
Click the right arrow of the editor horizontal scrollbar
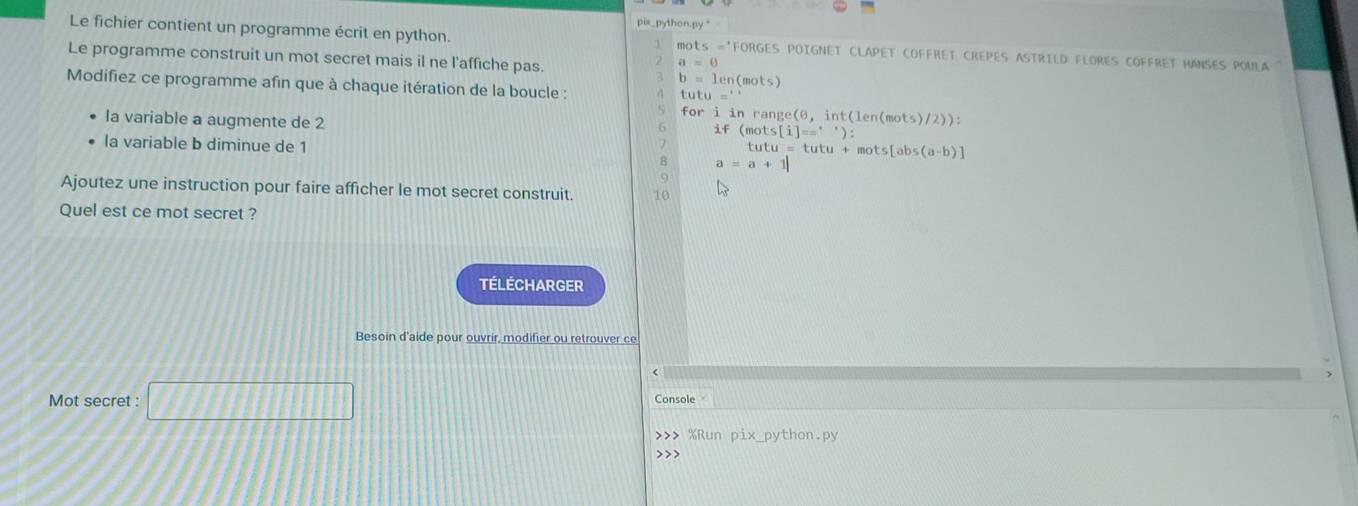point(1329,373)
